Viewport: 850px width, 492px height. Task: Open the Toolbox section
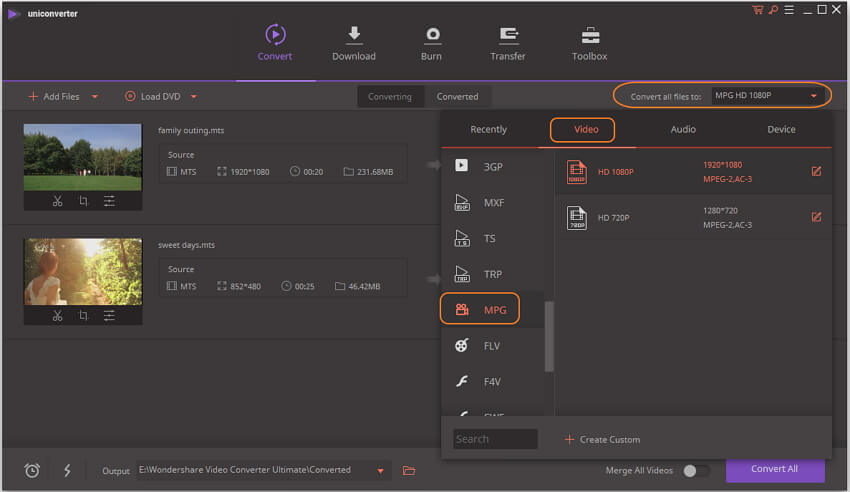pos(590,43)
